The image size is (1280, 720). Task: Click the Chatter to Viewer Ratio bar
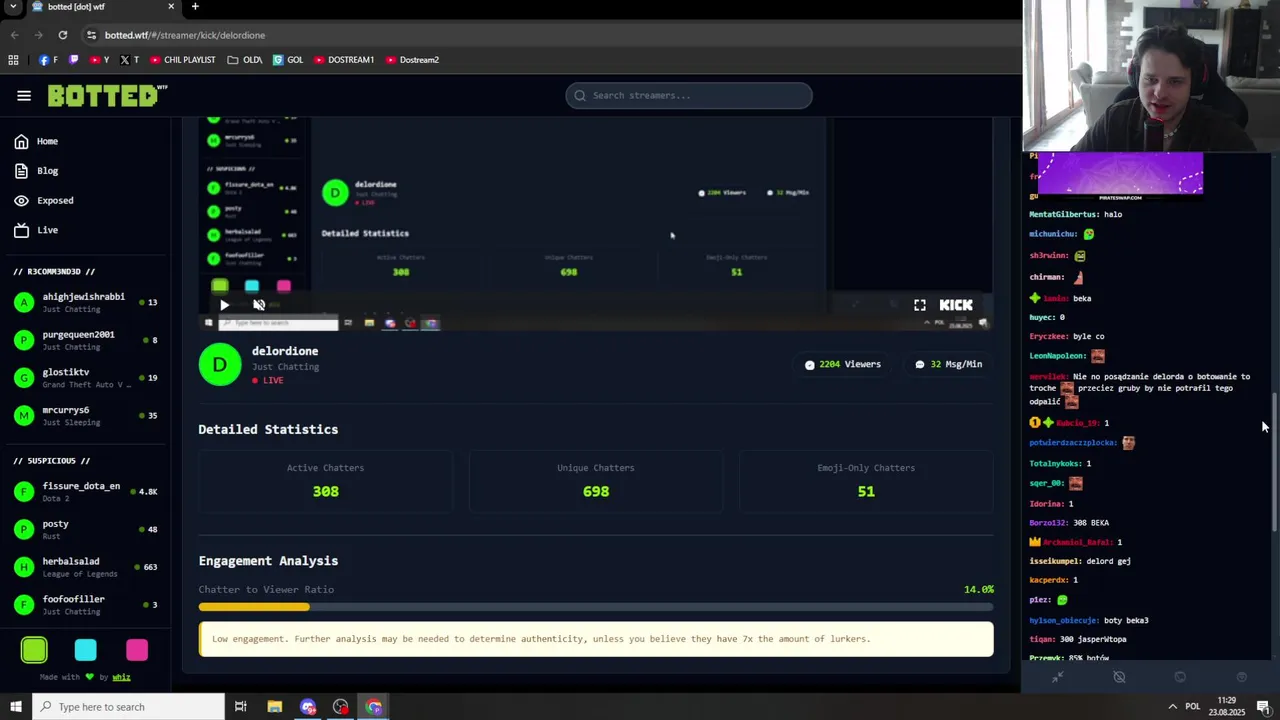point(596,607)
